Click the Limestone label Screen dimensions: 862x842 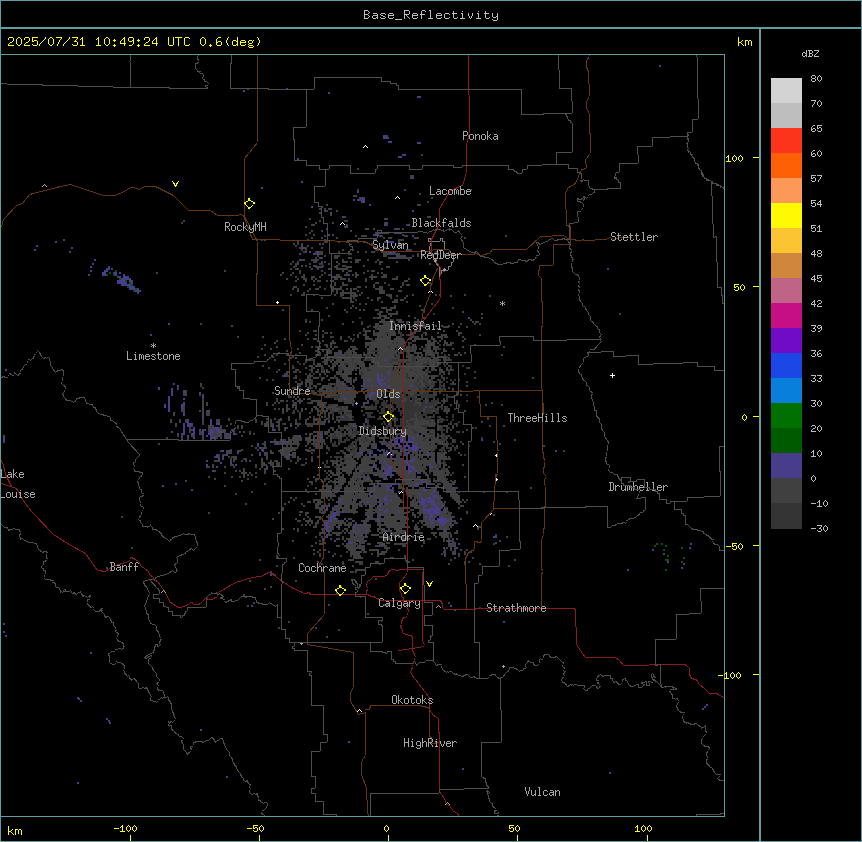153,356
